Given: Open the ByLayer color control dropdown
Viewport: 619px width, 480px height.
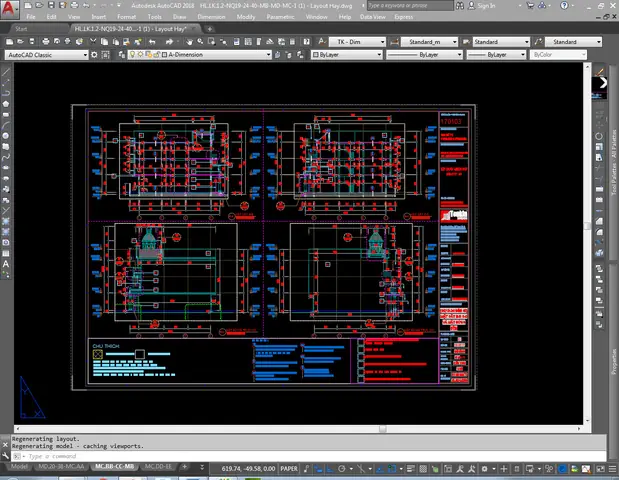Looking at the screenshot, I should pos(347,55).
